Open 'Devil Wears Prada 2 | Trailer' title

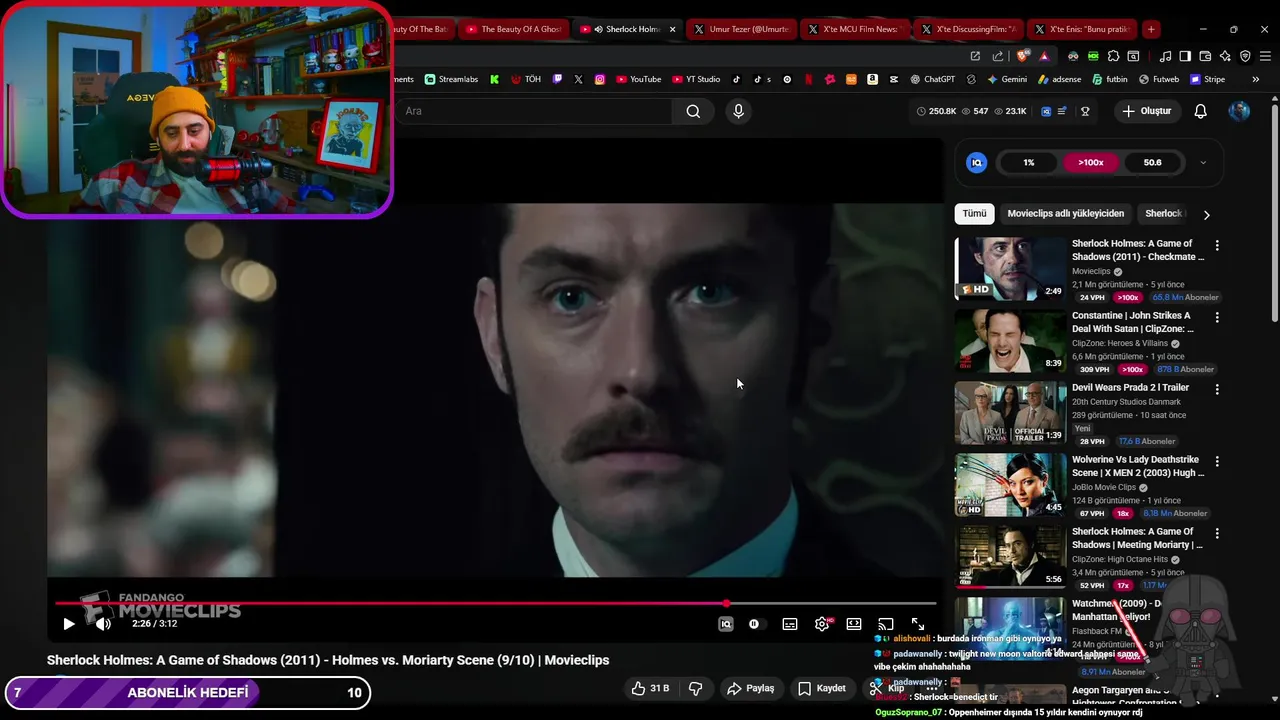tap(1130, 388)
